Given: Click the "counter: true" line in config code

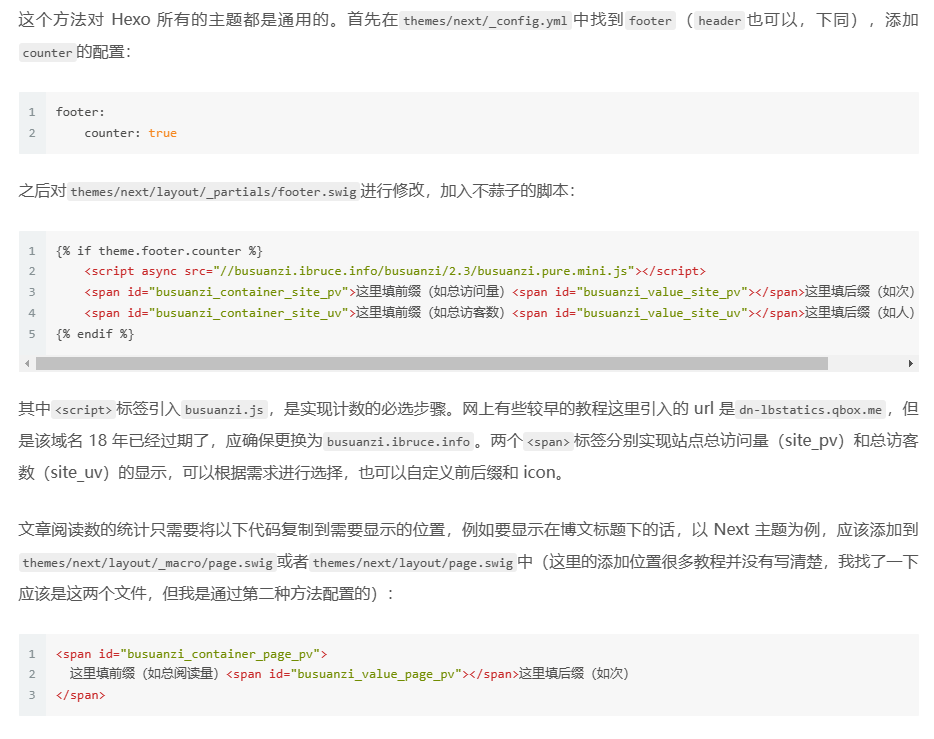Looking at the screenshot, I should [130, 133].
